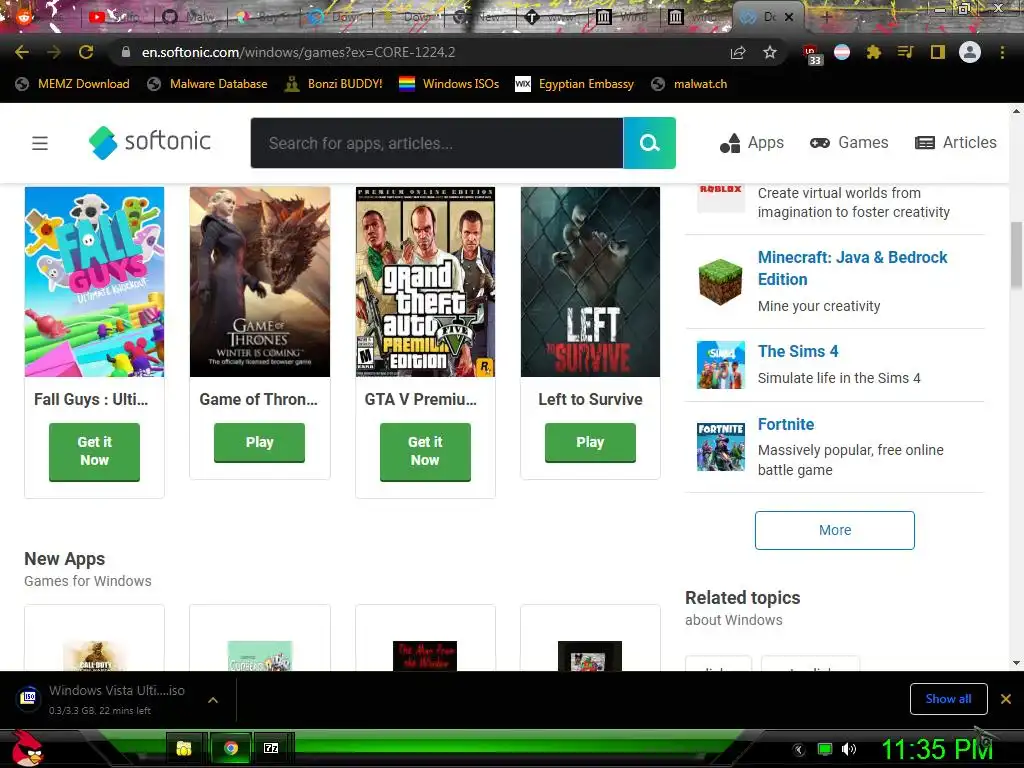Click the 11:35 PM taskbar clock
This screenshot has height=768, width=1024.
point(937,750)
